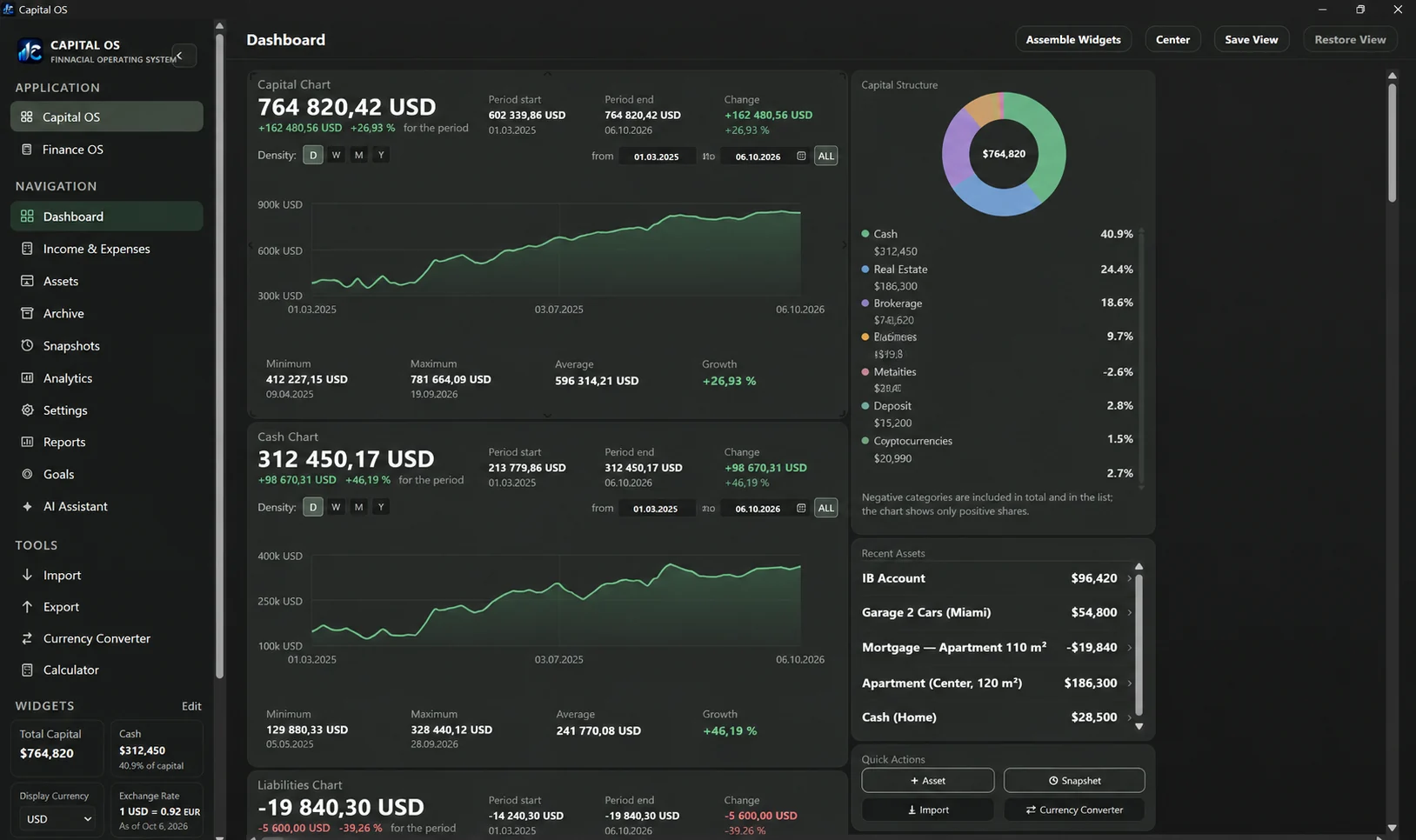Open Income & Expenses icon in navigation
1416x840 pixels.
coord(27,249)
